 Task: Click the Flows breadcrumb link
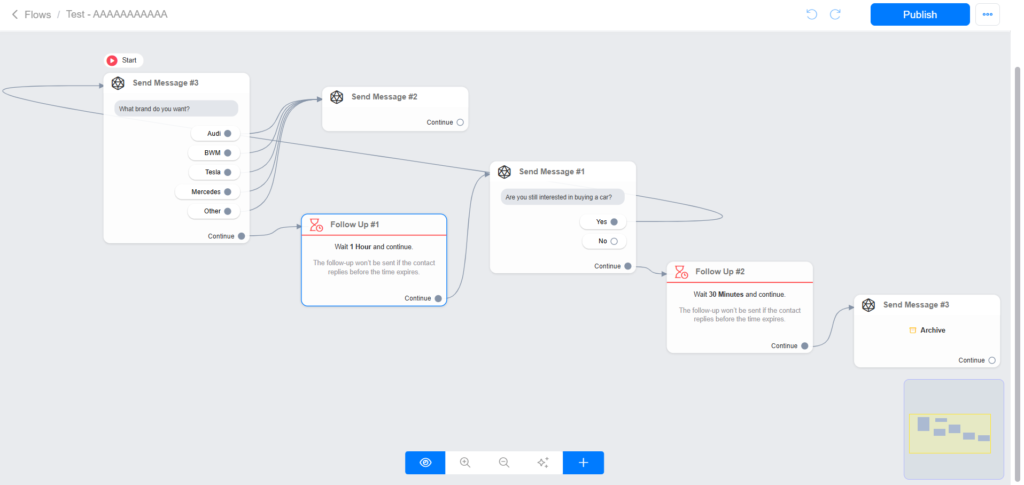(38, 15)
